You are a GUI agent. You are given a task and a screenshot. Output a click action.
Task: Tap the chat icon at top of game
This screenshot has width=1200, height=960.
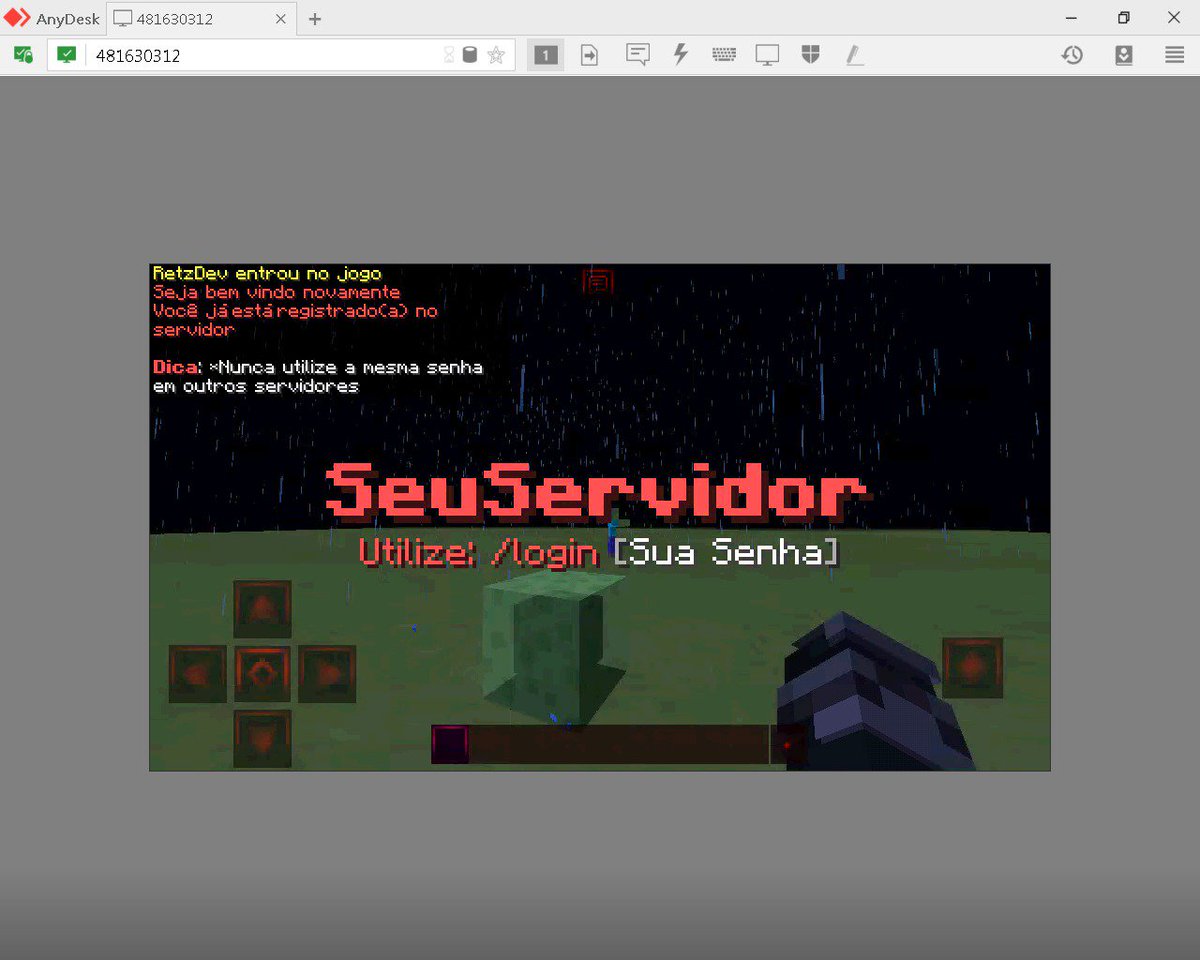coord(598,281)
